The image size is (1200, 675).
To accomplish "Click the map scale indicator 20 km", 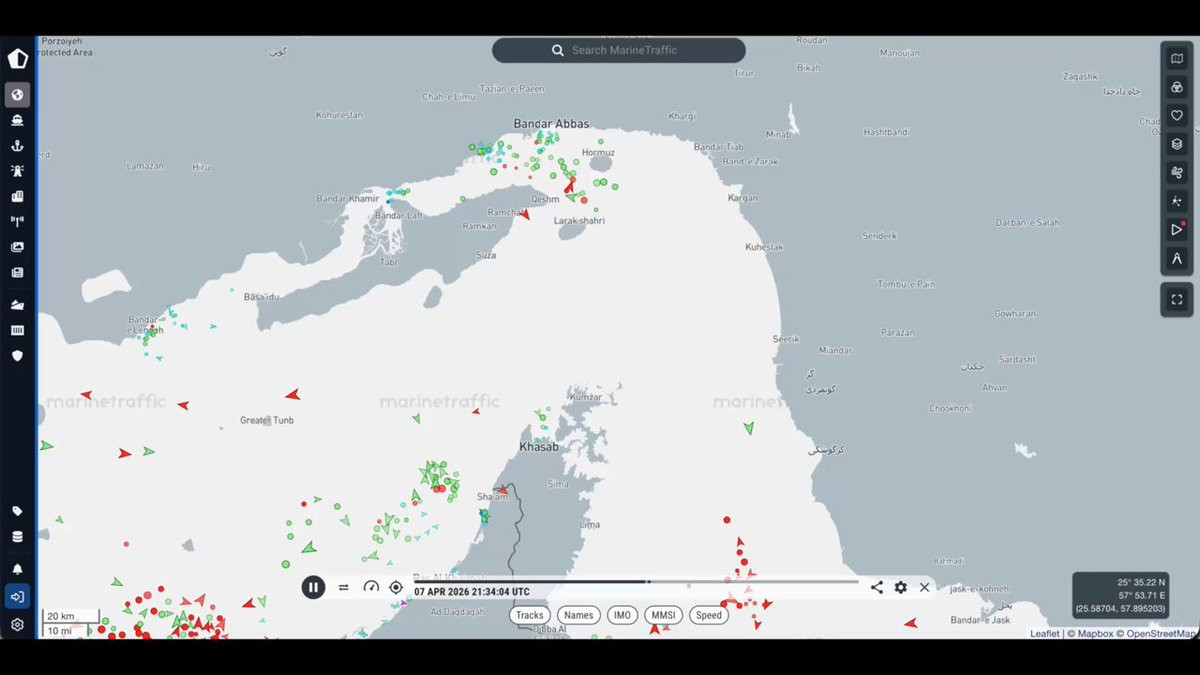I will coord(70,616).
